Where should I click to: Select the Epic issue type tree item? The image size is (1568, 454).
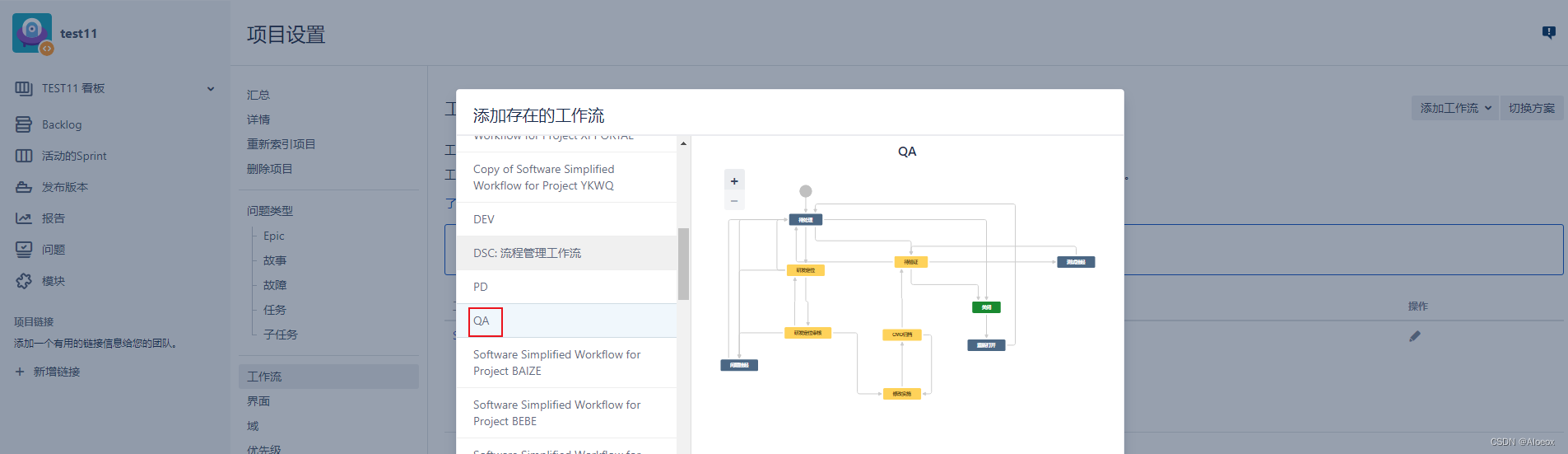[273, 236]
